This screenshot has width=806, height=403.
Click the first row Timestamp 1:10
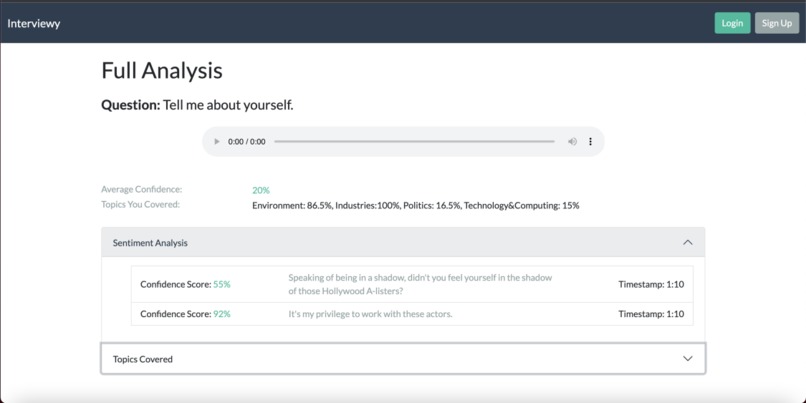pyautogui.click(x=651, y=284)
